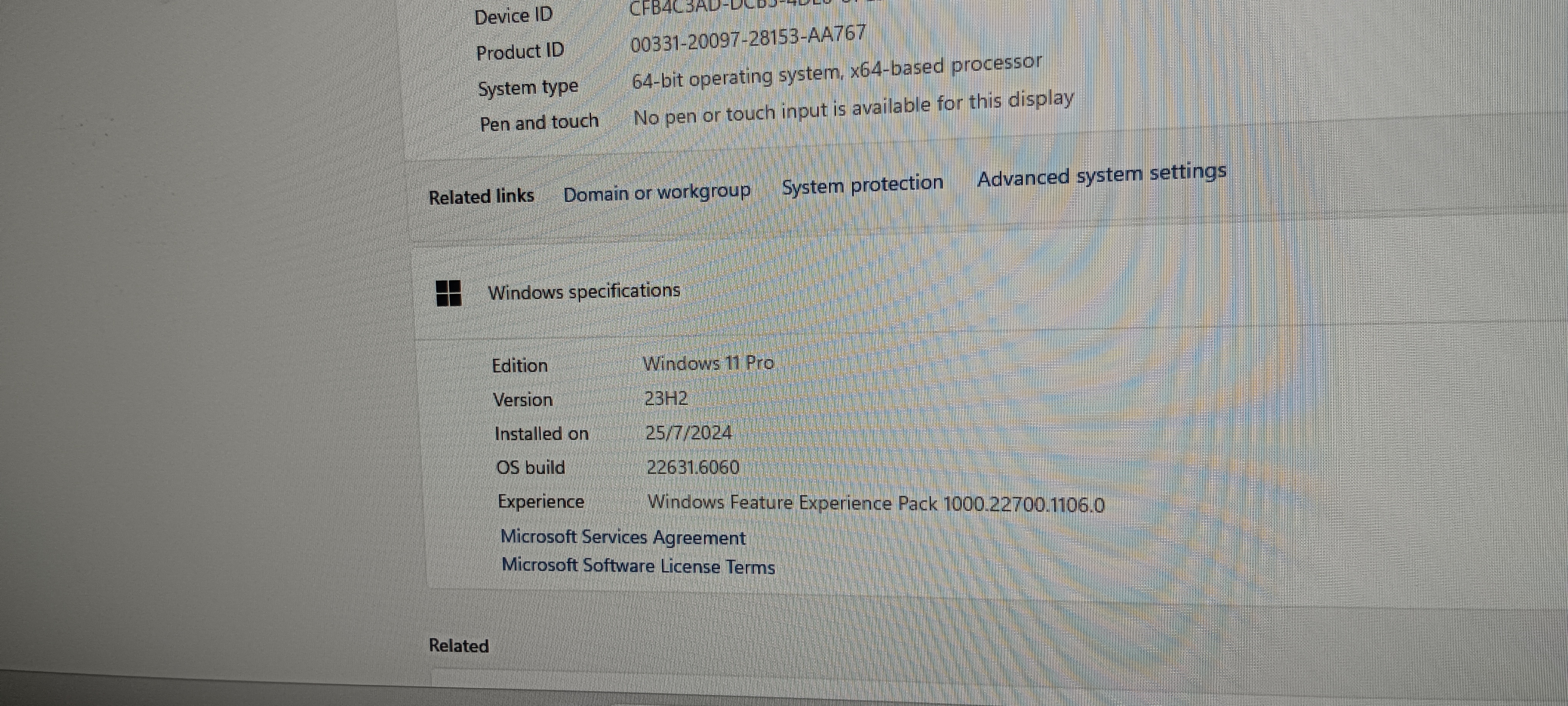Open the System protection link
Viewport: 1568px width, 706px height.
point(862,185)
